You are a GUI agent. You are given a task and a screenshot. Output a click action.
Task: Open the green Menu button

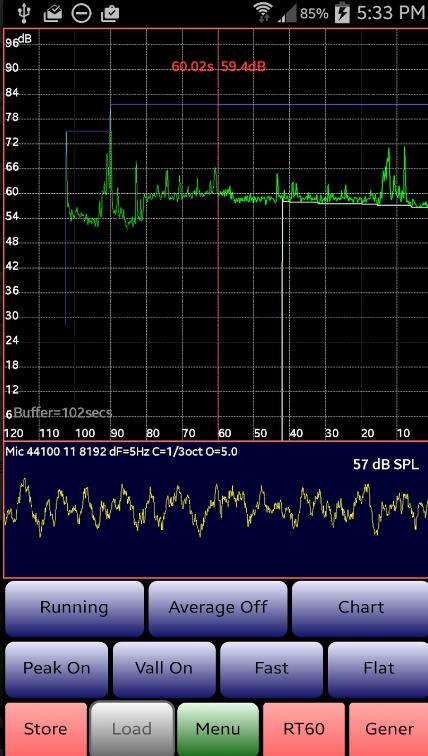tap(218, 729)
